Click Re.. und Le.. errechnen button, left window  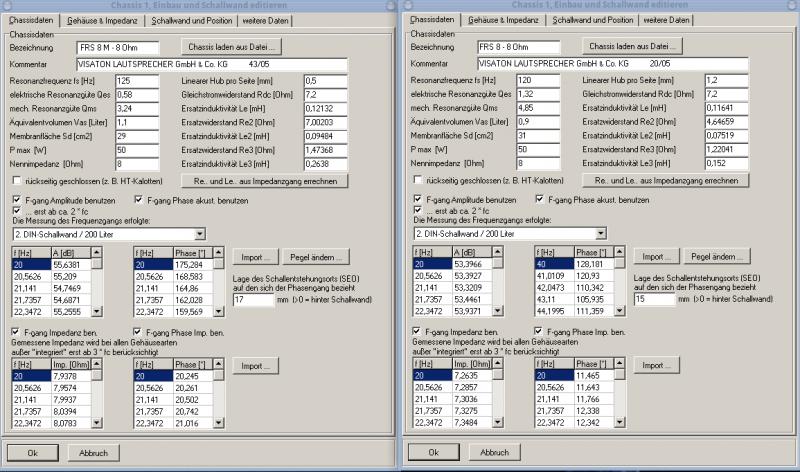point(265,181)
